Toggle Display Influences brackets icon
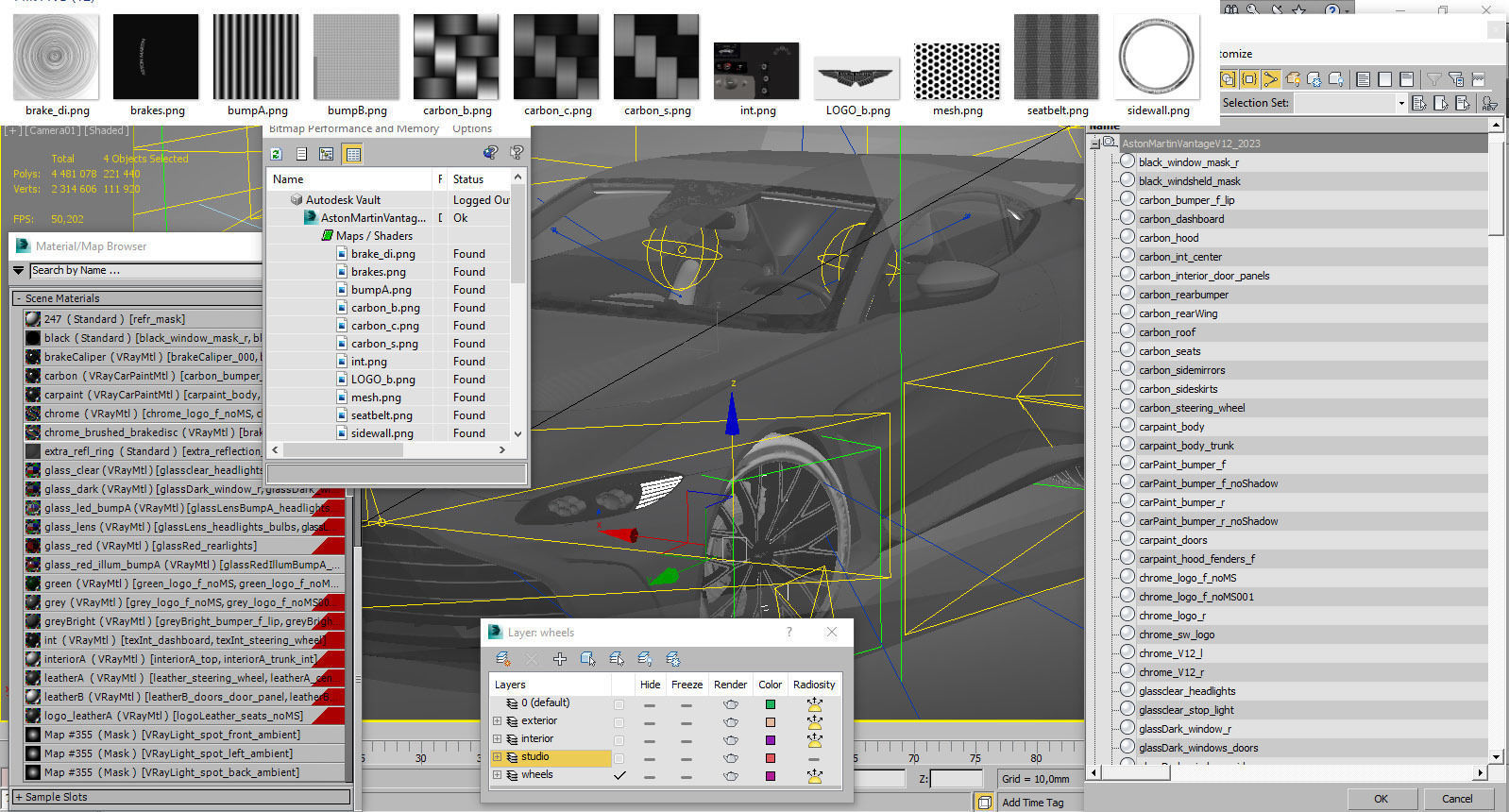The height and width of the screenshot is (812, 1509). [1249, 79]
